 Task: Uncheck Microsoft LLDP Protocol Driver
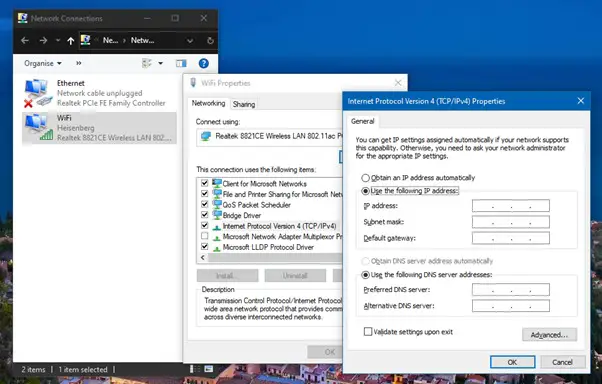(205, 247)
